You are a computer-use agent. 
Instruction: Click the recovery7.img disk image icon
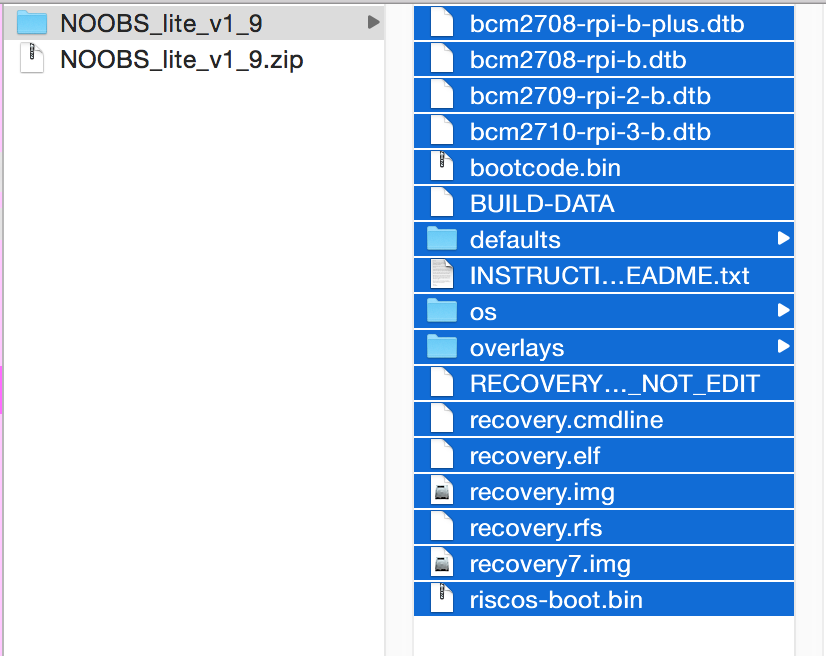[x=441, y=563]
